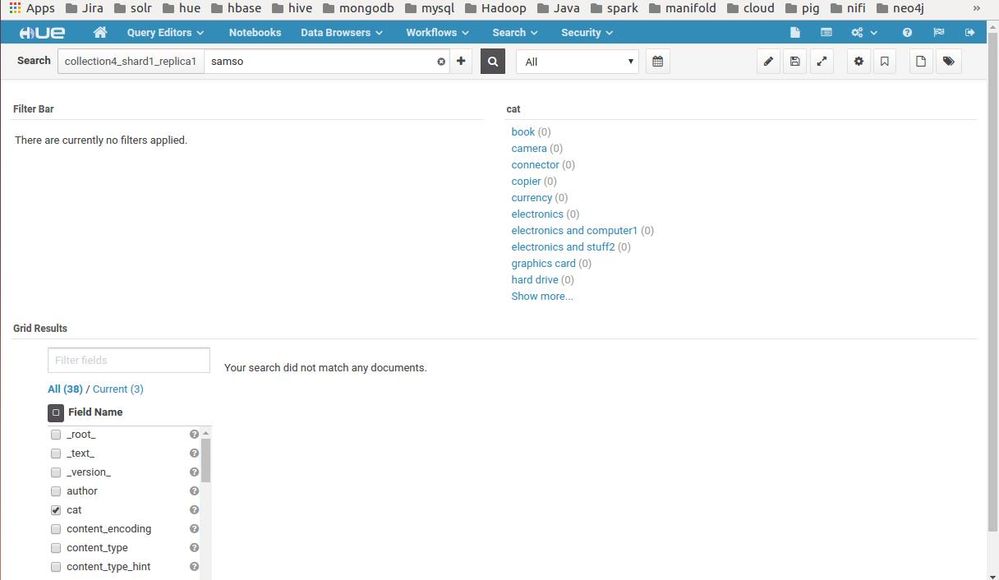Open the file browser card icon
The width and height of the screenshot is (999, 580).
(x=826, y=33)
